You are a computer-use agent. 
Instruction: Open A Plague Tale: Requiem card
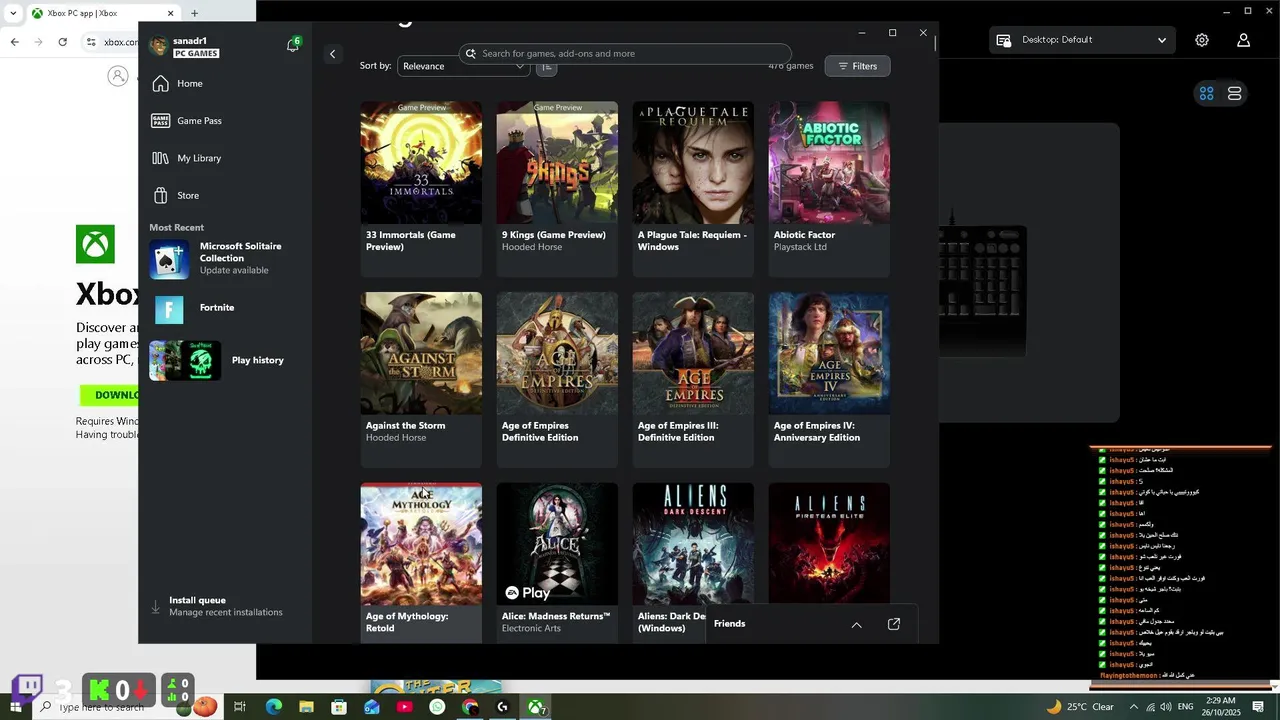point(693,188)
